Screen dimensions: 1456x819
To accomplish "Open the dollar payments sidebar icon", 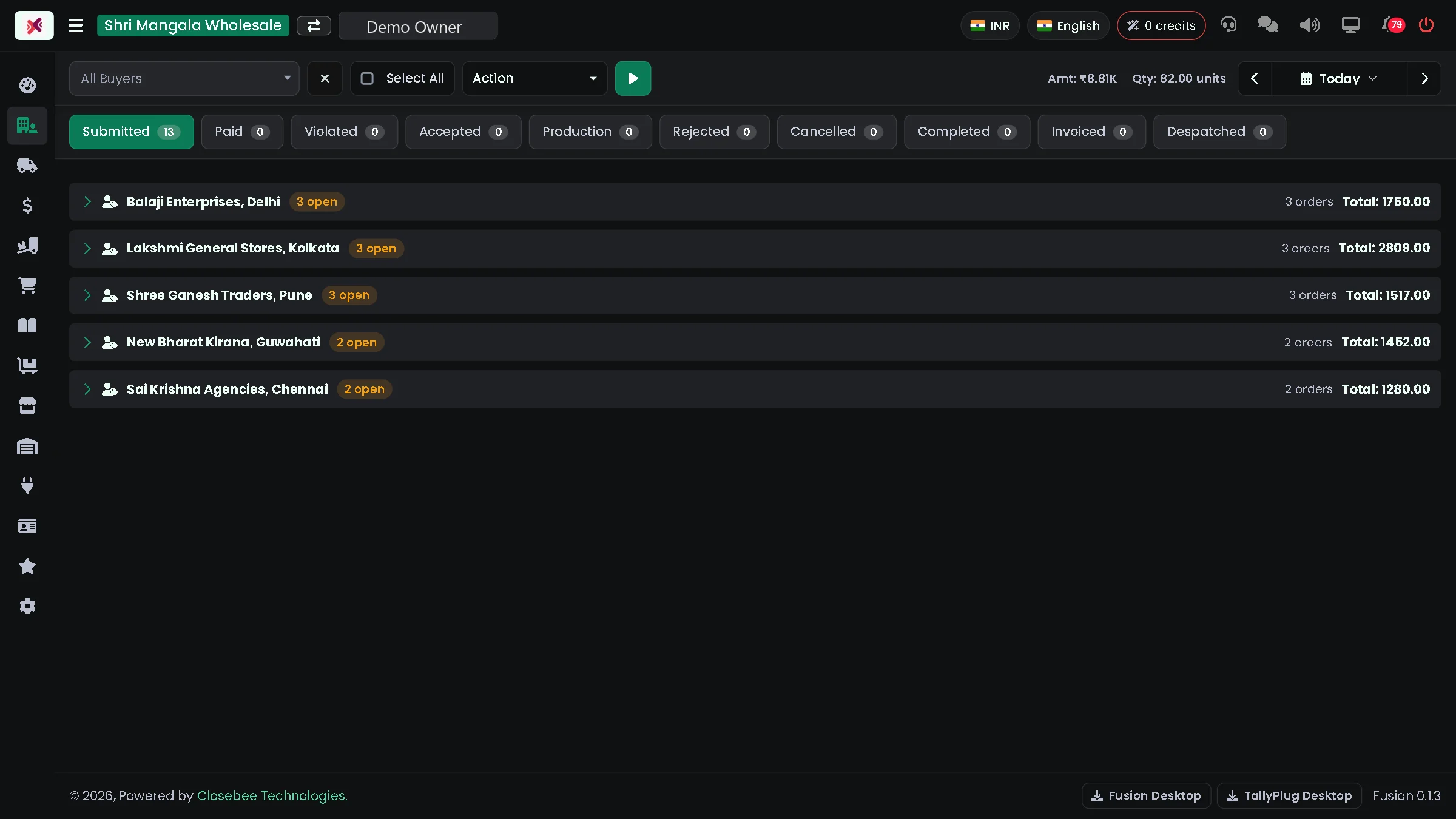I will click(x=27, y=206).
